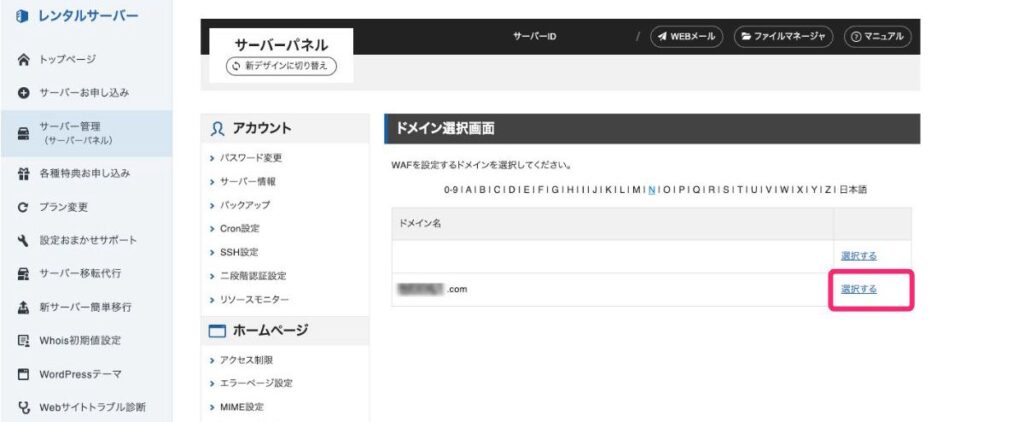This screenshot has height=422, width=1024.
Task: Click the WordPressテーマ sidebar icon
Action: [24, 374]
